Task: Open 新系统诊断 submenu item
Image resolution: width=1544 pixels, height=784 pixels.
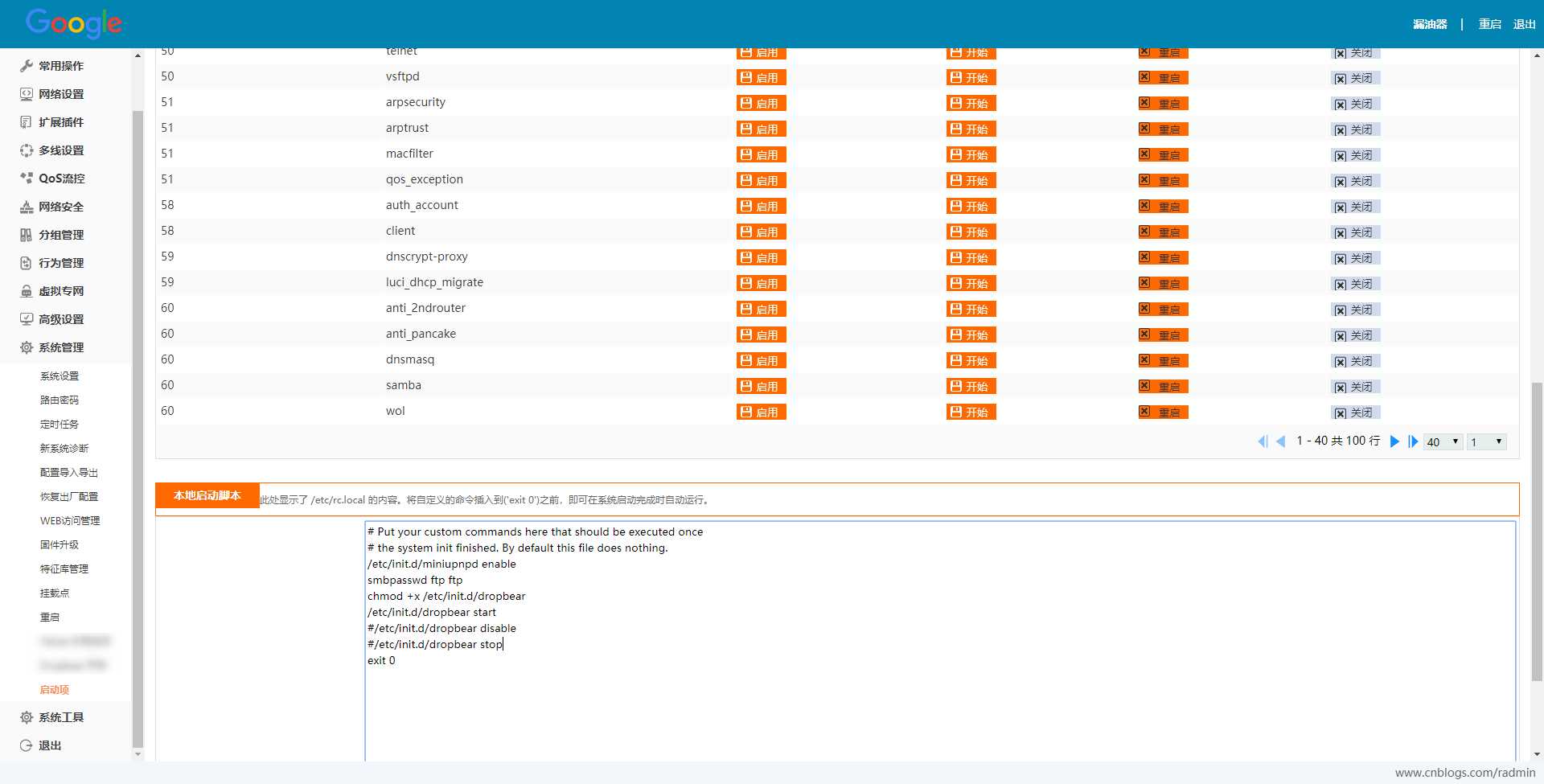Action: 64,448
